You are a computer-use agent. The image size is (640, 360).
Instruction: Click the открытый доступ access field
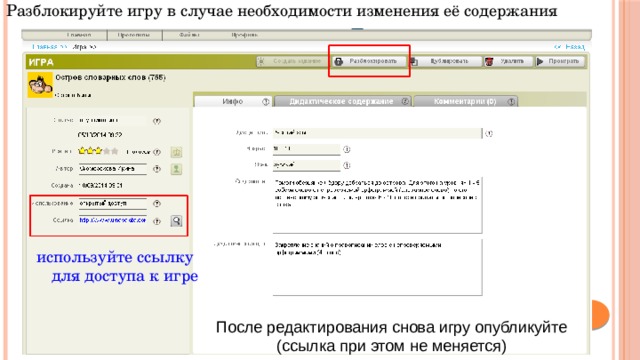pyautogui.click(x=113, y=203)
